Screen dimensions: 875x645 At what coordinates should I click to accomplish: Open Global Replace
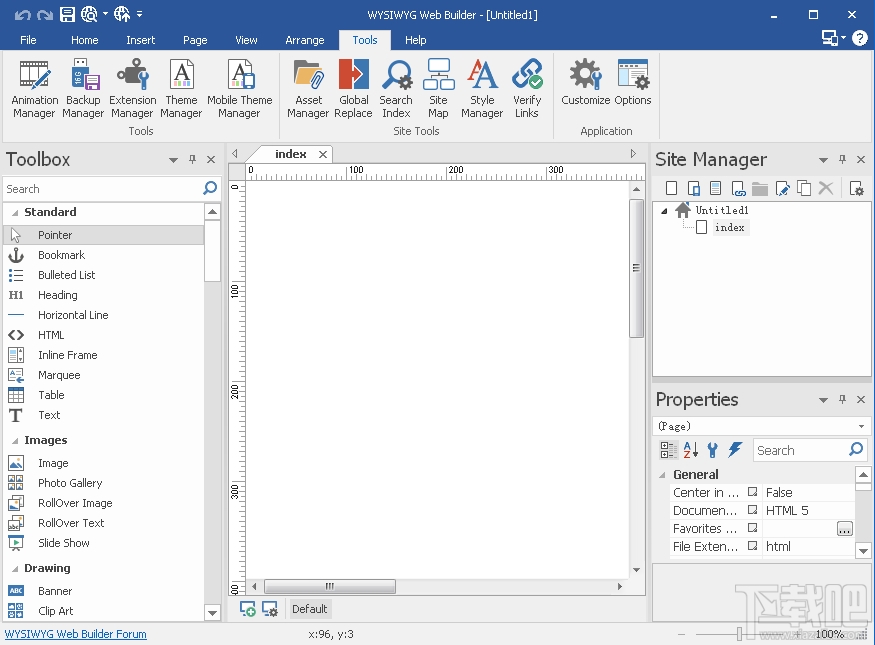353,88
